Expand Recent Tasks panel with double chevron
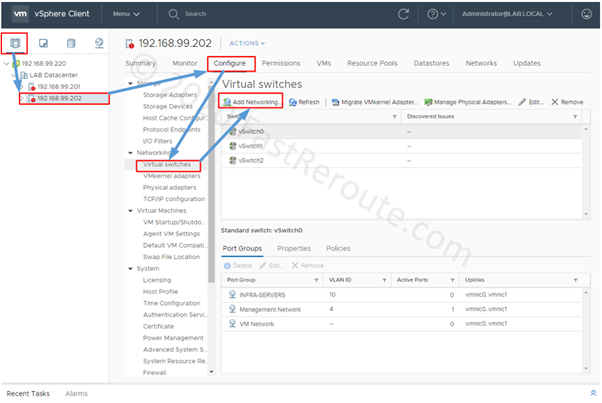The image size is (602, 403). pos(593,393)
